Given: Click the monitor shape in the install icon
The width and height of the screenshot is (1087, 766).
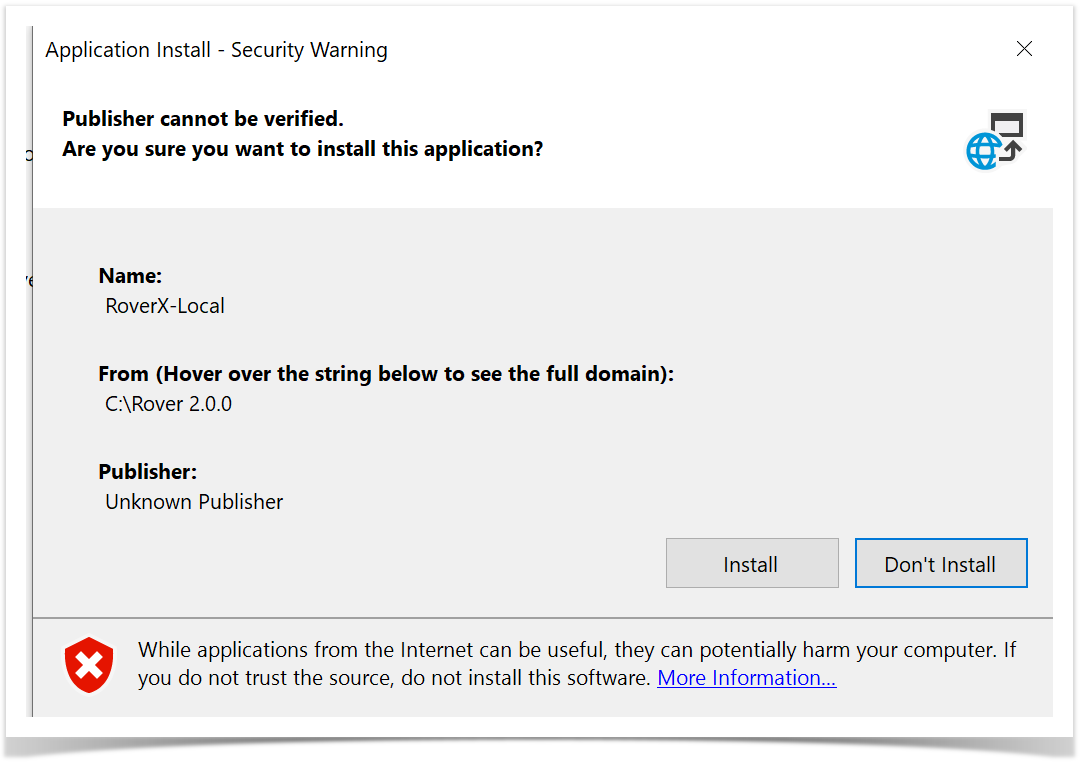Looking at the screenshot, I should [1008, 127].
